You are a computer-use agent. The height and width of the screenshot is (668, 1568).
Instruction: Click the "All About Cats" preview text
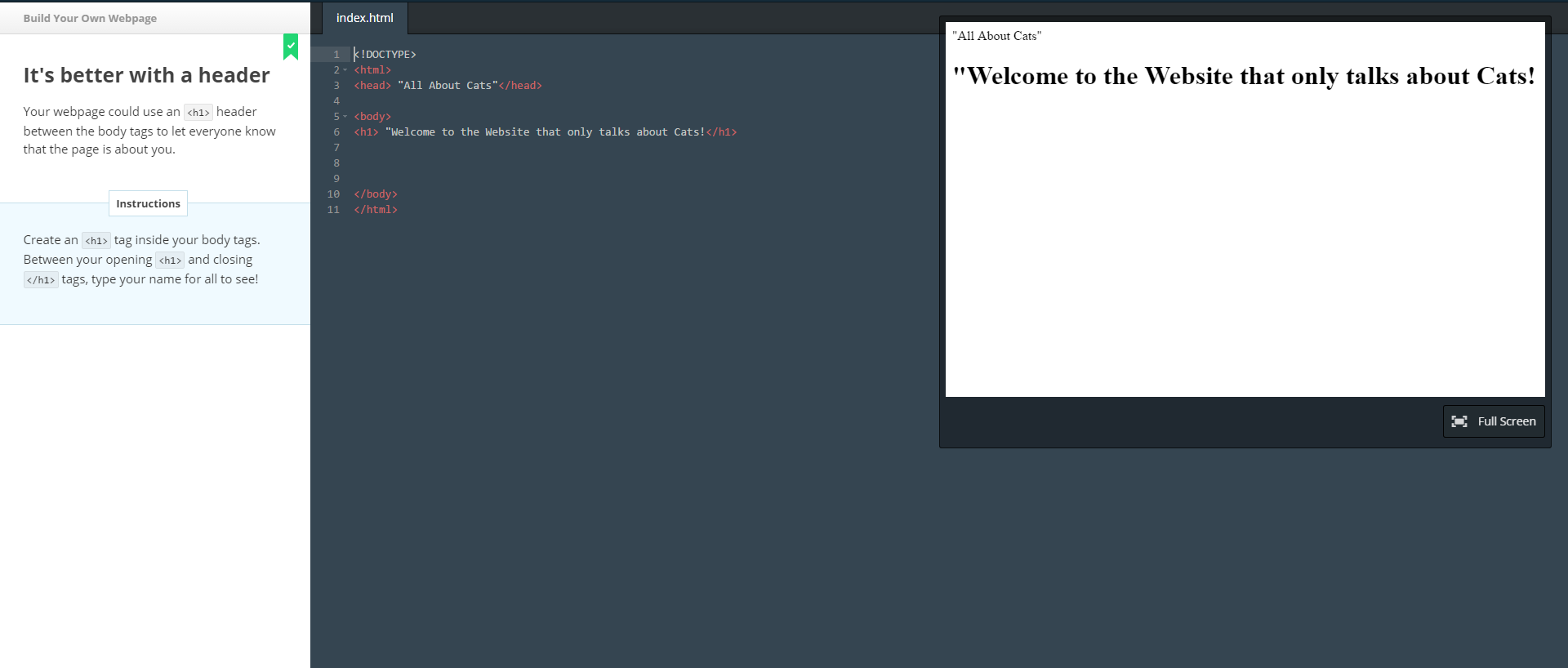(996, 36)
